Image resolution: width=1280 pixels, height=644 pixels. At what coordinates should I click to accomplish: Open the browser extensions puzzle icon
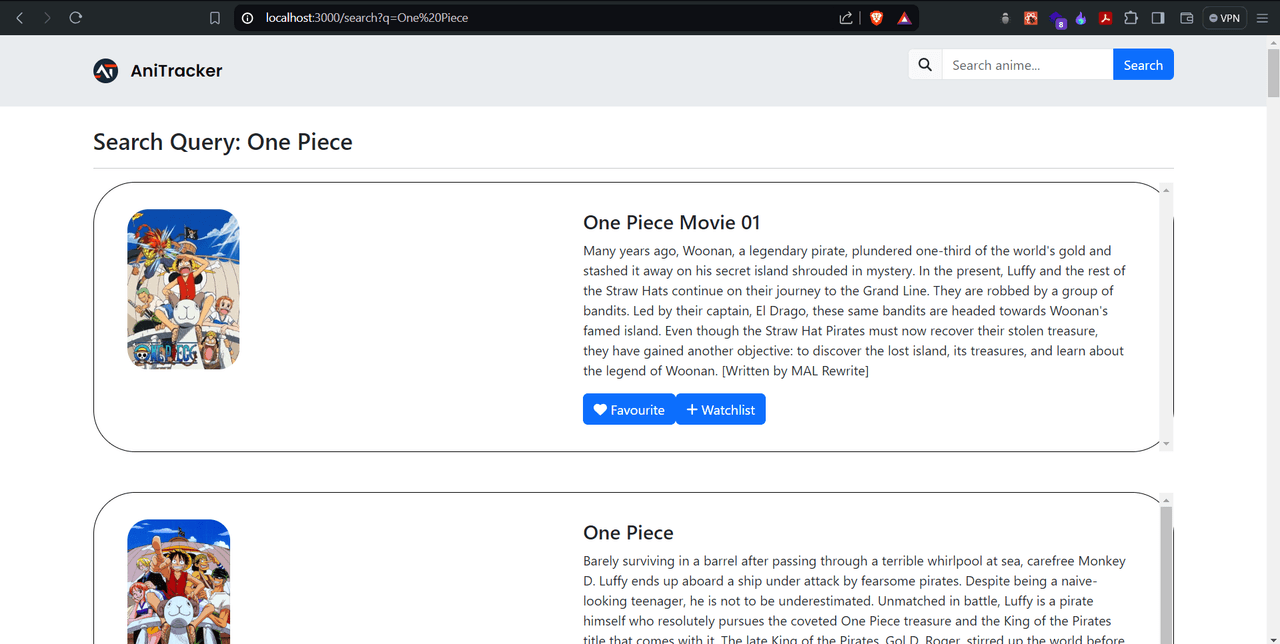(1131, 18)
